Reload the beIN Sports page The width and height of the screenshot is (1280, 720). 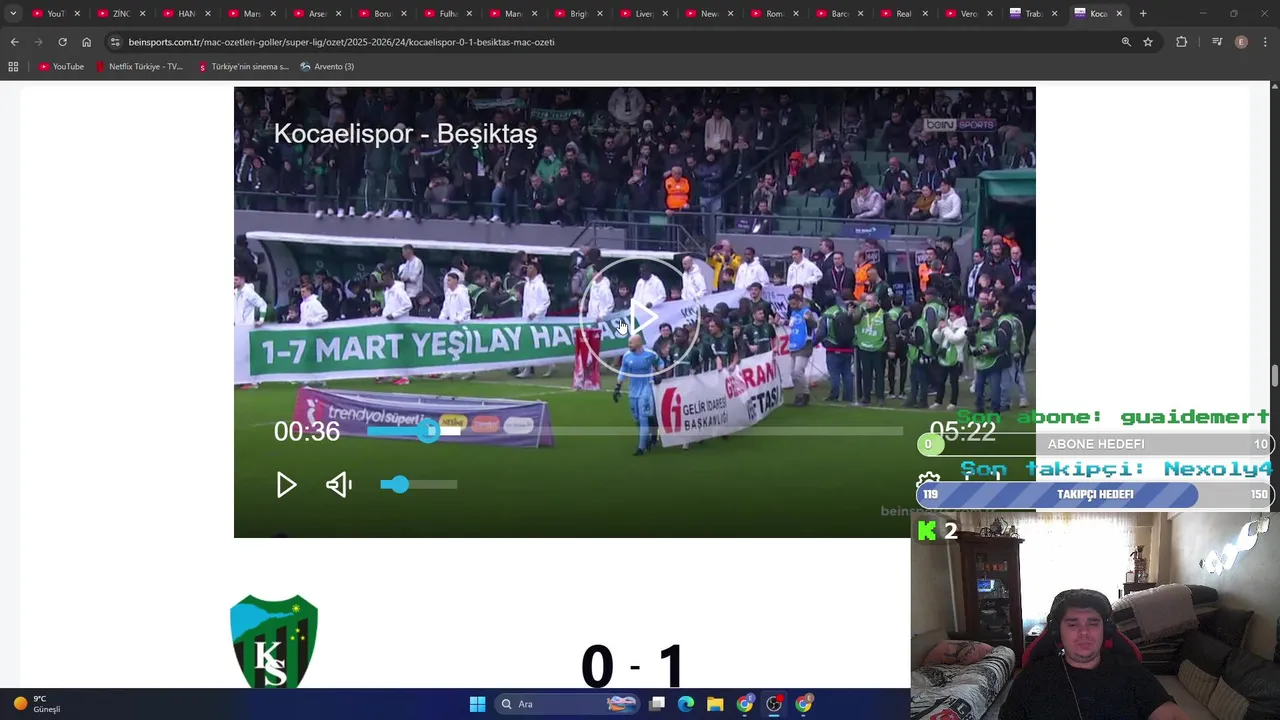62,42
